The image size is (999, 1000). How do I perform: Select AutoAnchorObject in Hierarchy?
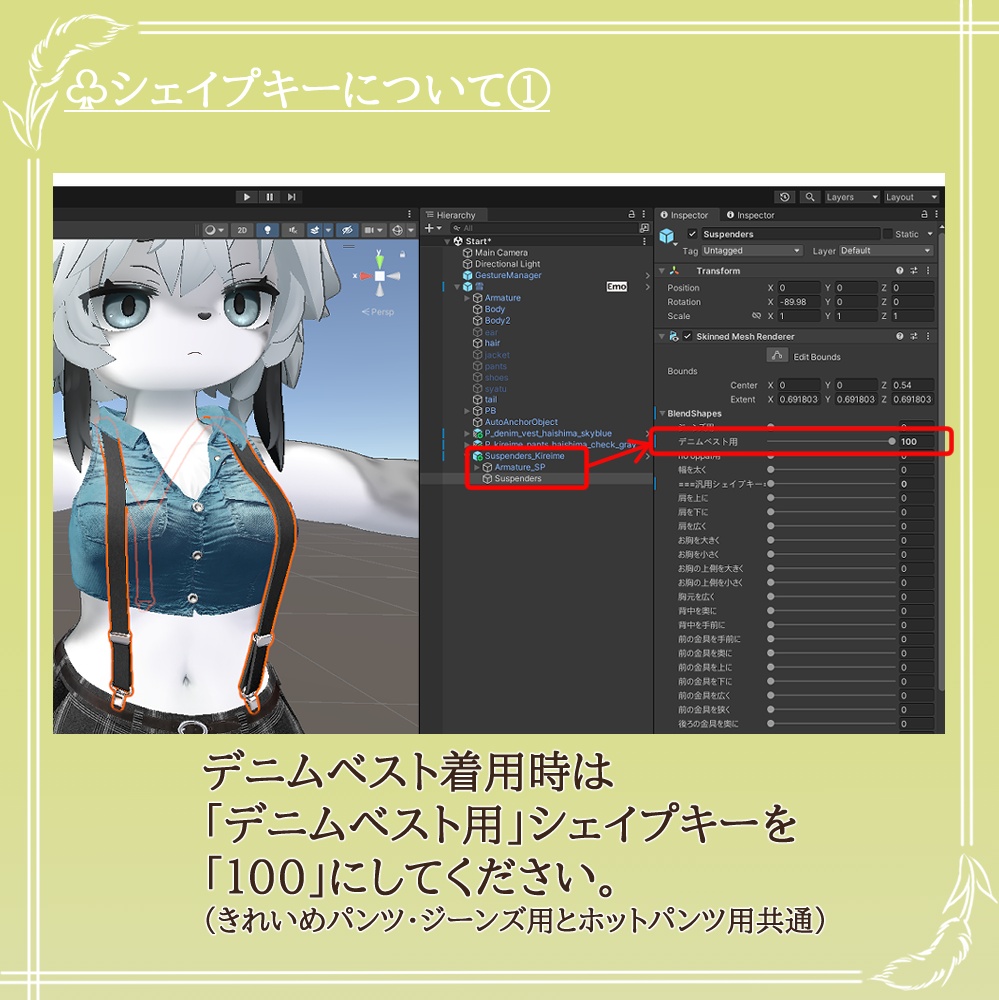coord(515,422)
